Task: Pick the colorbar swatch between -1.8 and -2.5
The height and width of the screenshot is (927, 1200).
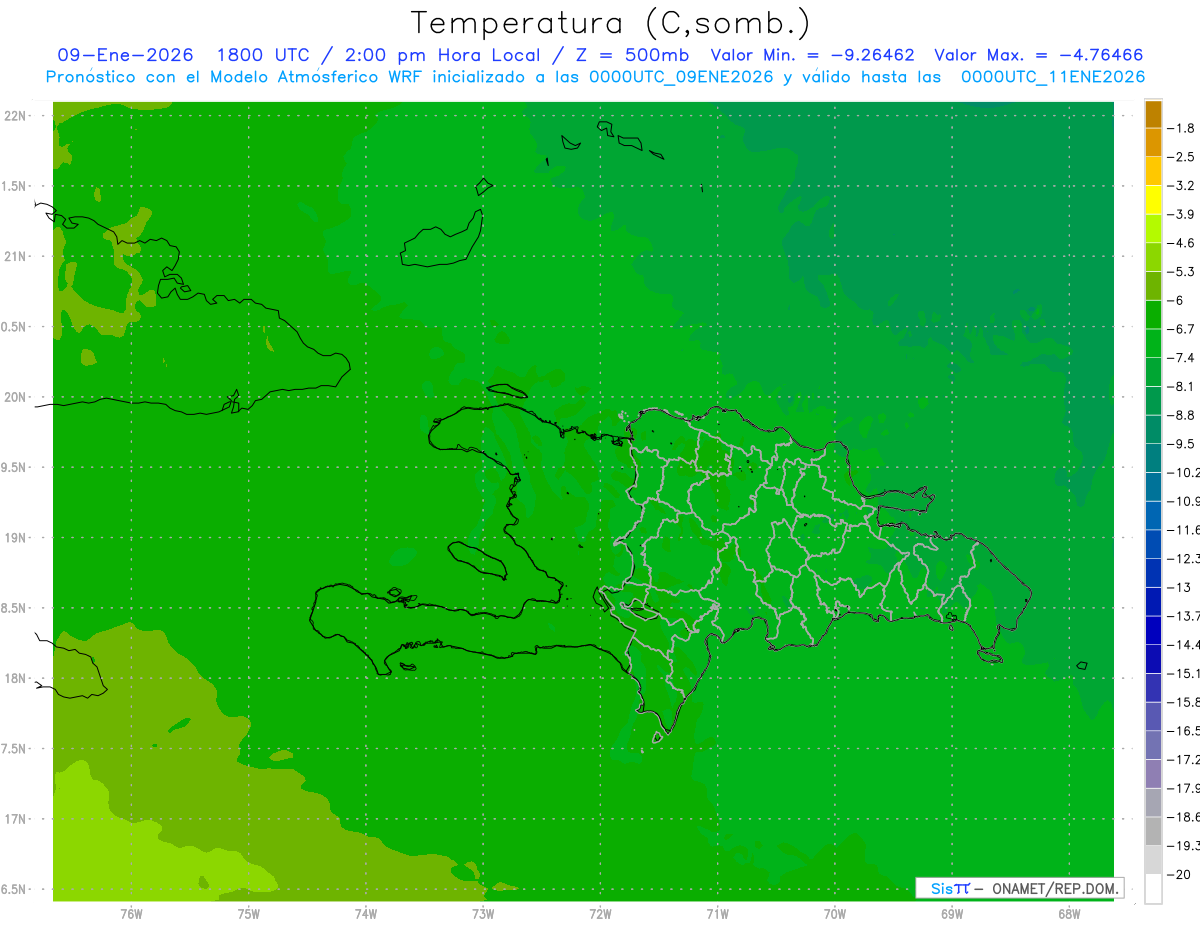Action: click(1153, 142)
